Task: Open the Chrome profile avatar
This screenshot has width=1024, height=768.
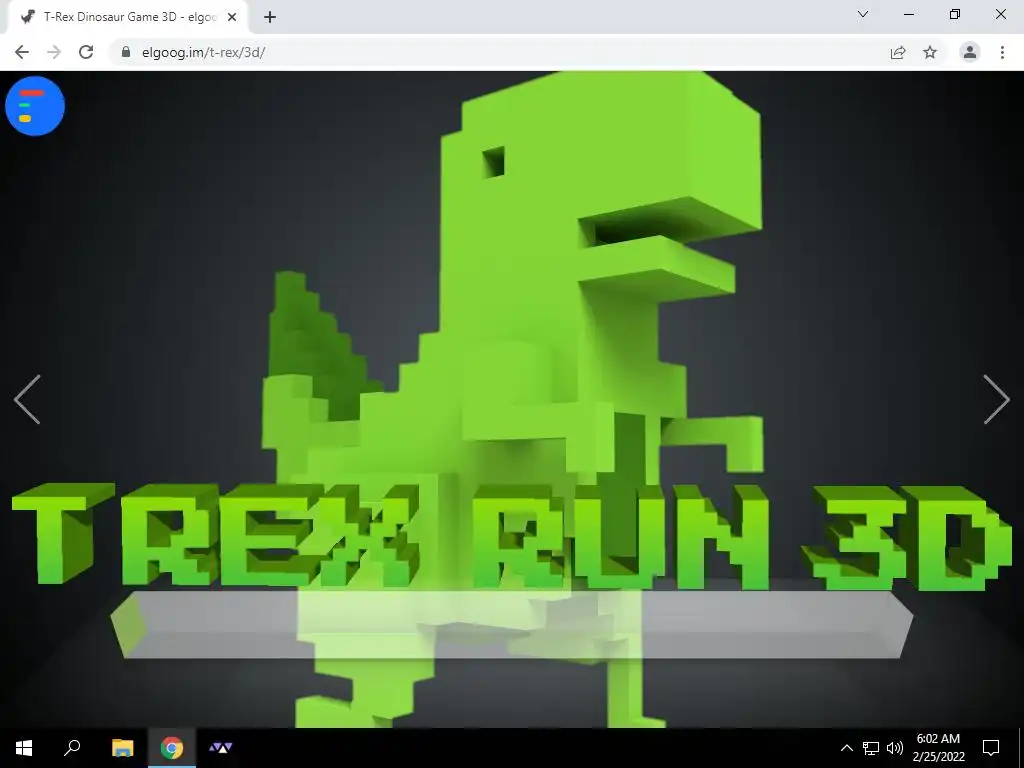Action: (x=970, y=52)
